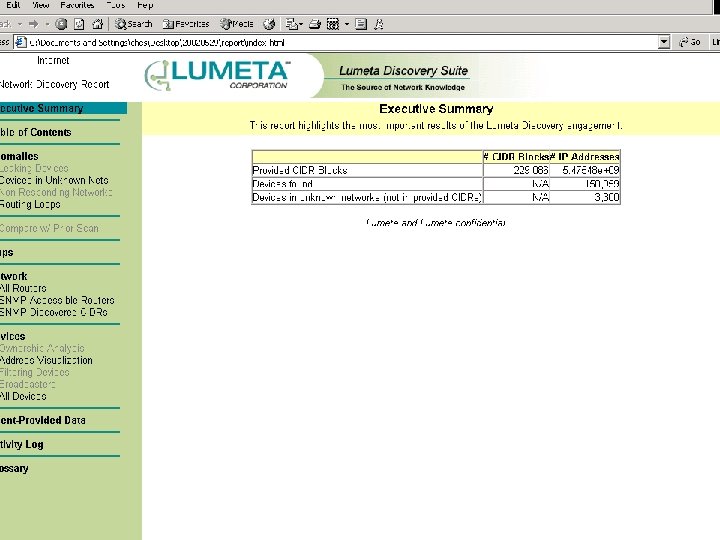The image size is (720, 540).
Task: Open Table of Contents sidebar link
Action: click(35, 132)
